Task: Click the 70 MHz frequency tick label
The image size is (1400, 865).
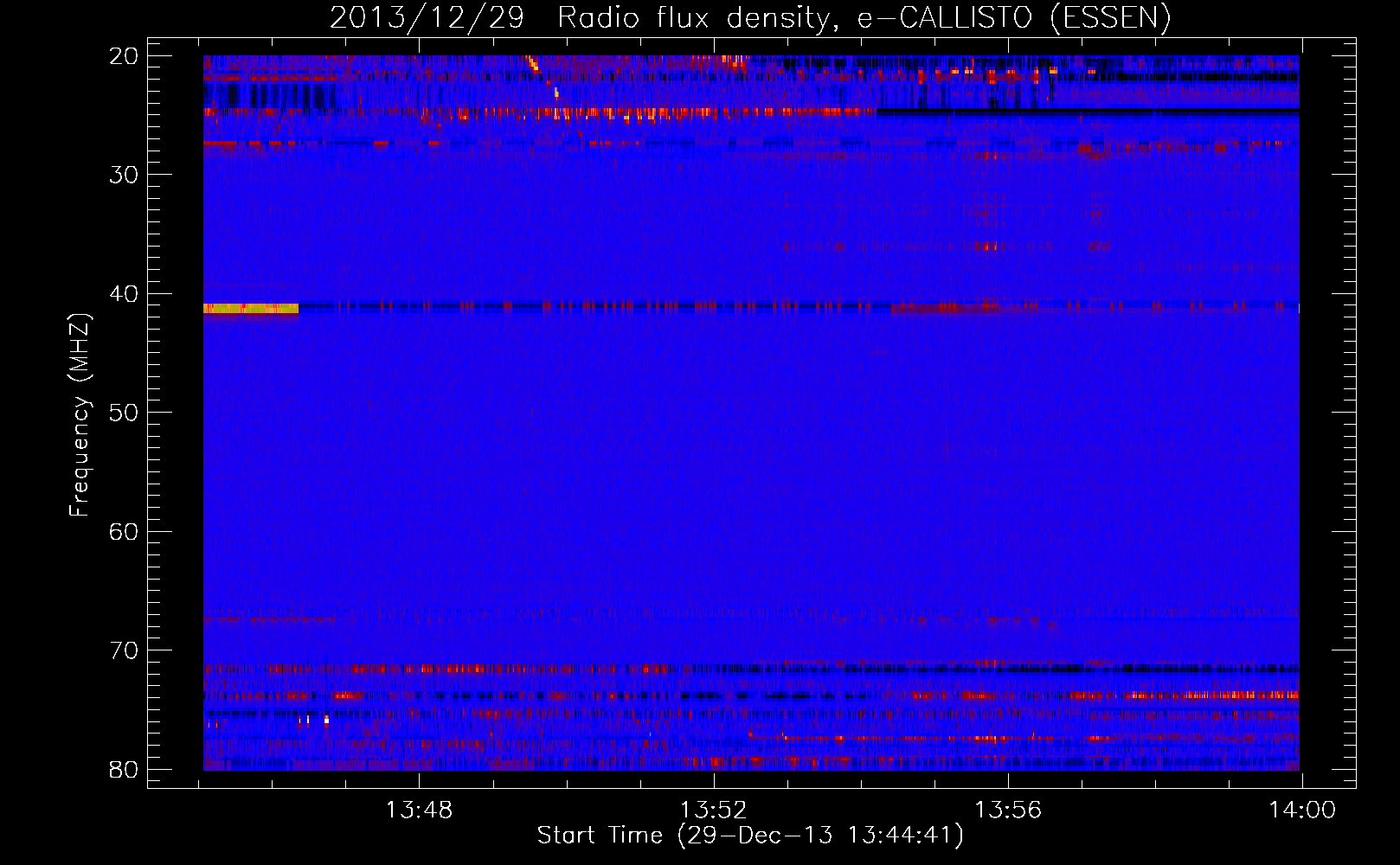Action: click(x=124, y=650)
